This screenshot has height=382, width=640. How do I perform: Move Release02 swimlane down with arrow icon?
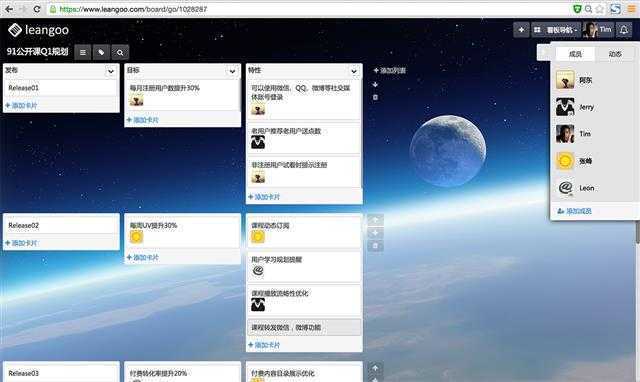pos(375,233)
